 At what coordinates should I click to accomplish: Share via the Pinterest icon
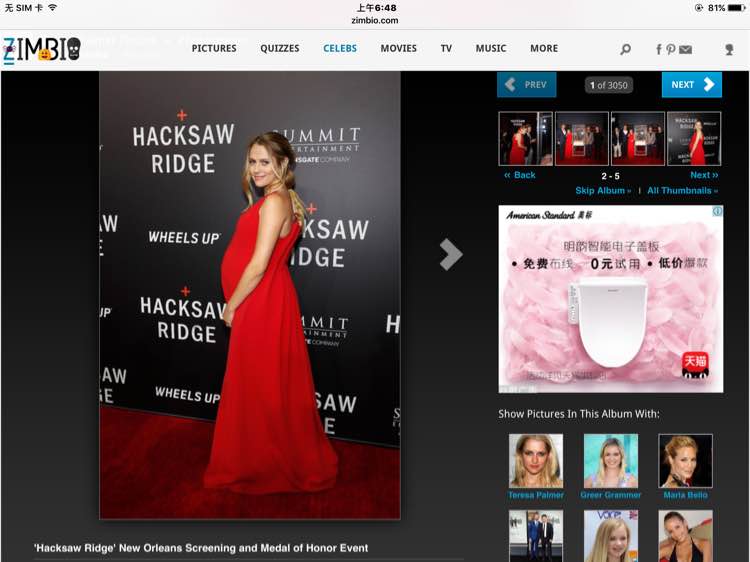point(671,49)
